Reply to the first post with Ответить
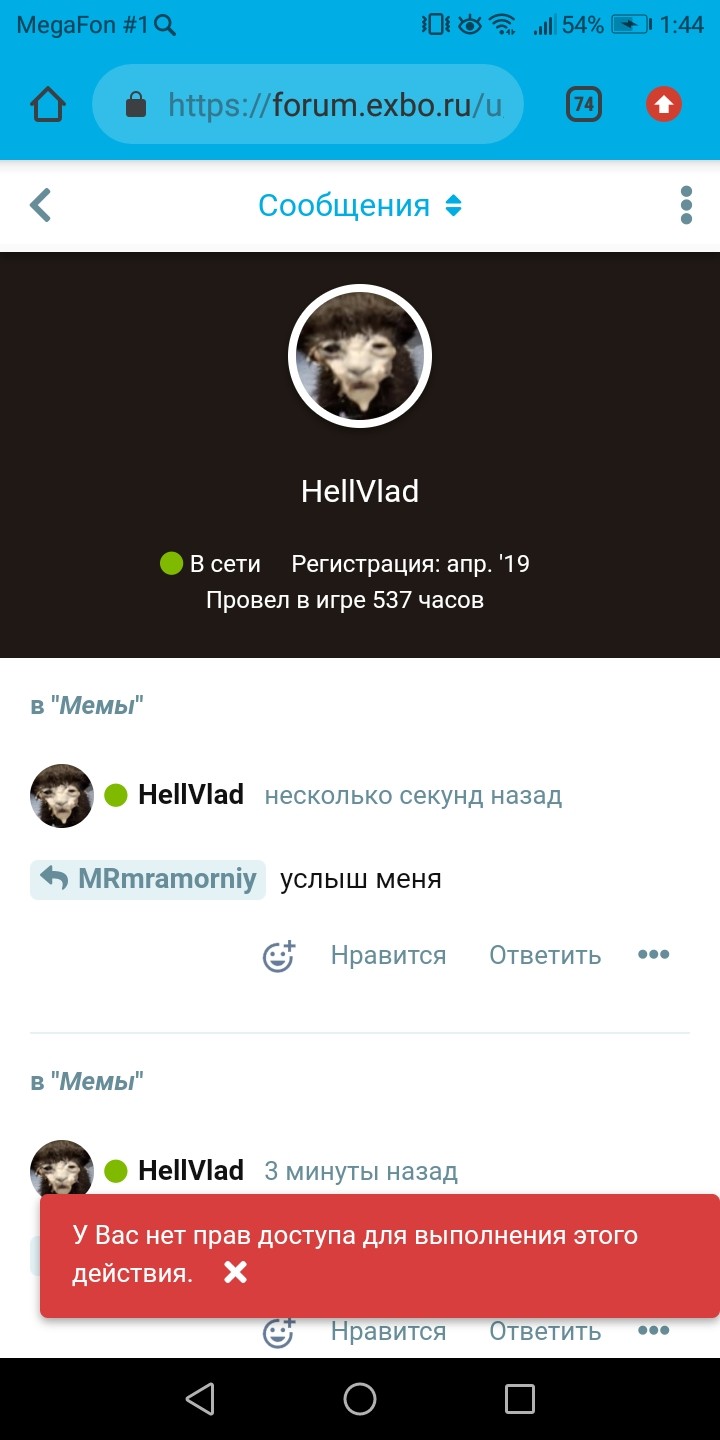The image size is (720, 1440). click(545, 956)
